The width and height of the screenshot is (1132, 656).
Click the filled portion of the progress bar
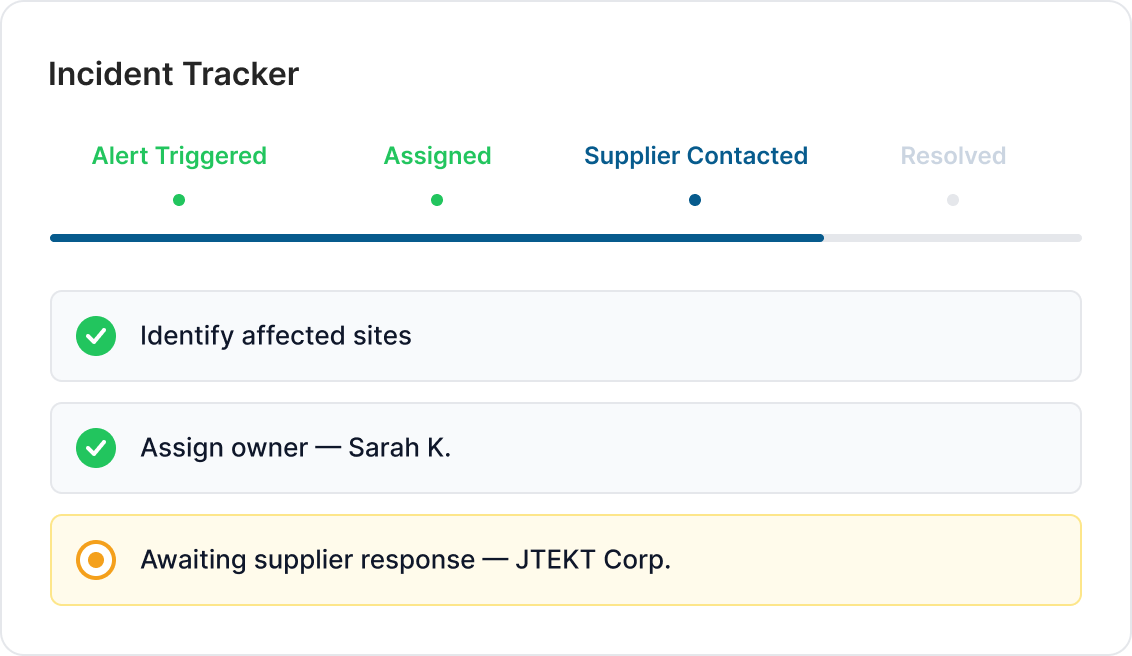[x=430, y=237]
